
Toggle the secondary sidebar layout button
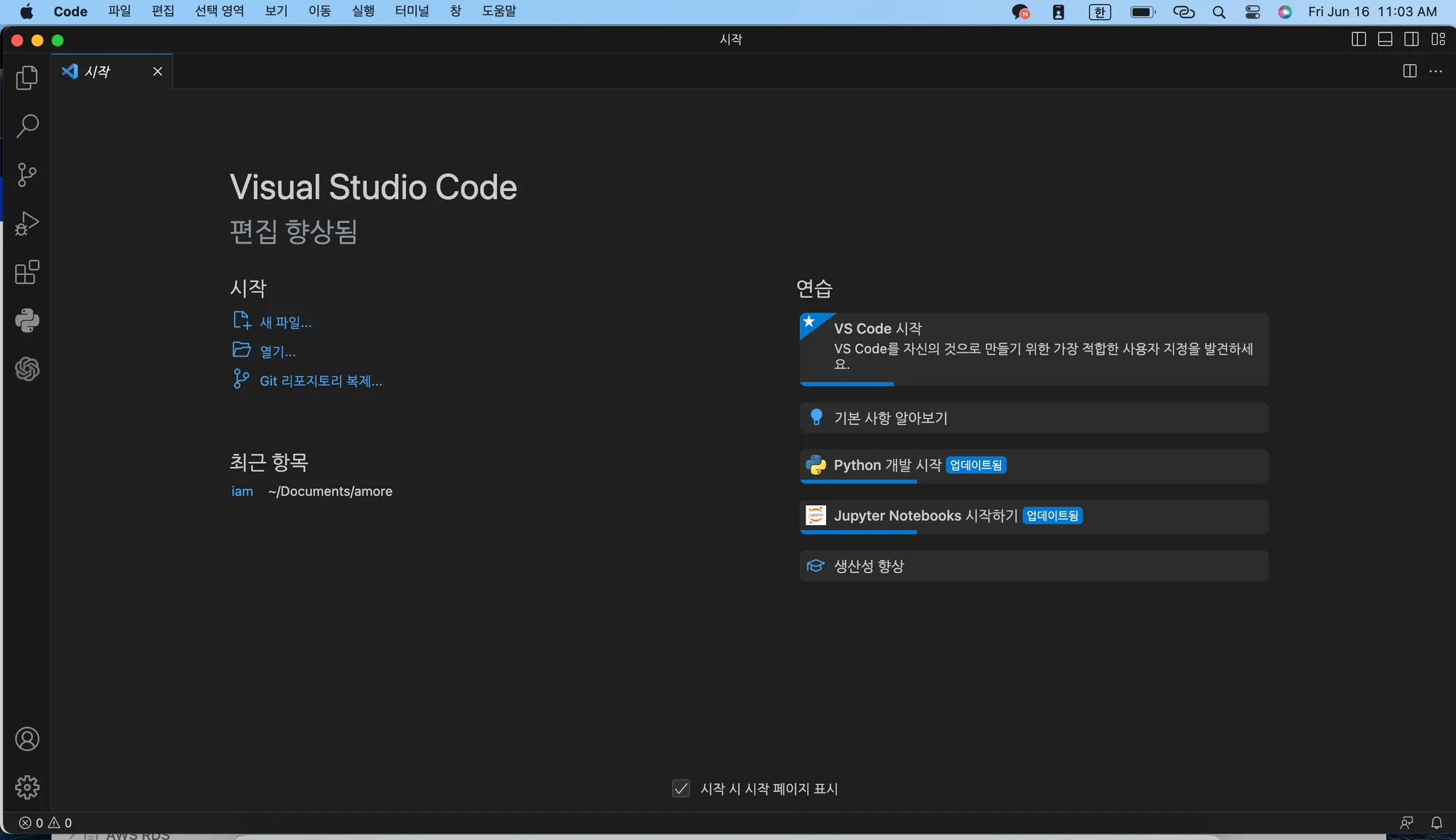tap(1411, 39)
